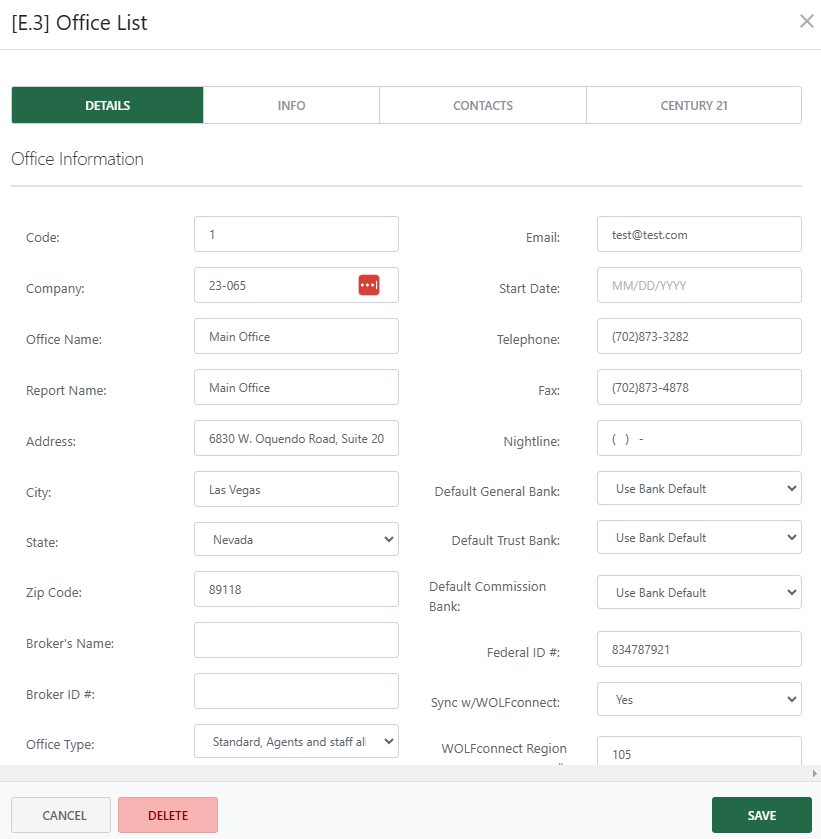Delete this office record

tap(167, 815)
